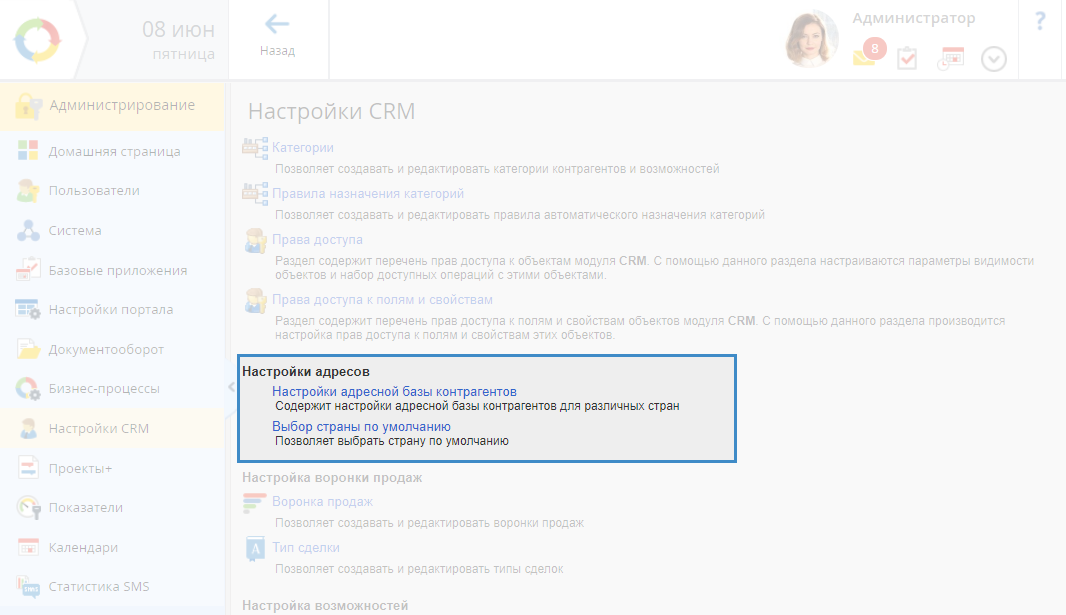Click the Проекты+ sidebar icon
Viewport: 1066px width, 615px height.
click(28, 468)
